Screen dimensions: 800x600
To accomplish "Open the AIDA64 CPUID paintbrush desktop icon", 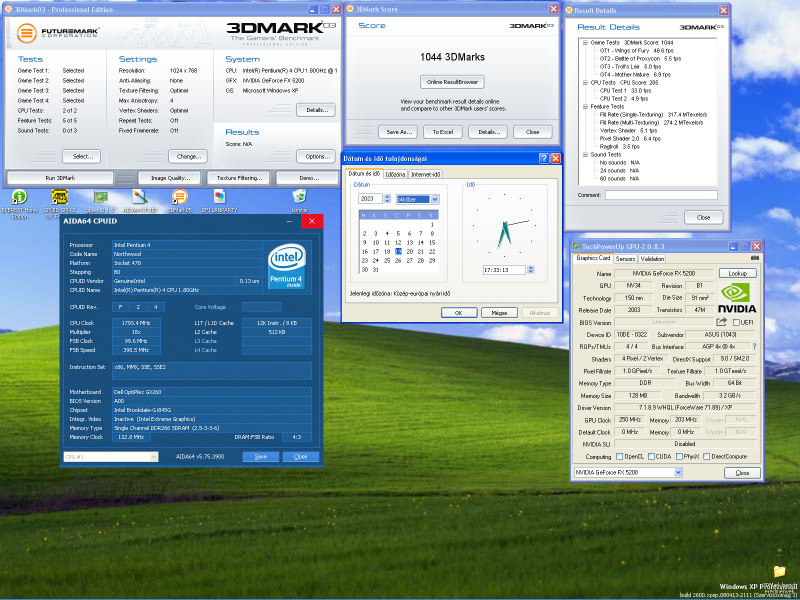I will [x=139, y=197].
